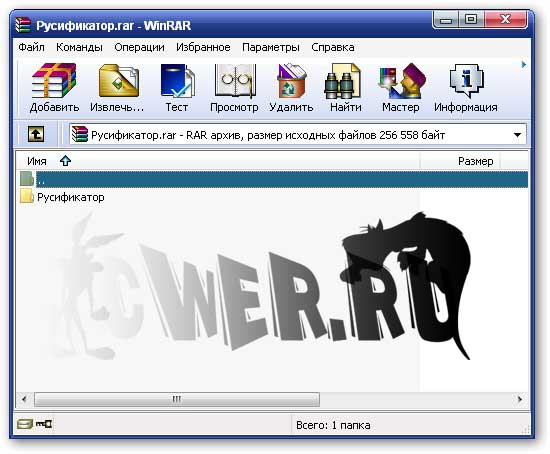
Task: Click the key password icon in status bar
Action: pyautogui.click(x=43, y=424)
